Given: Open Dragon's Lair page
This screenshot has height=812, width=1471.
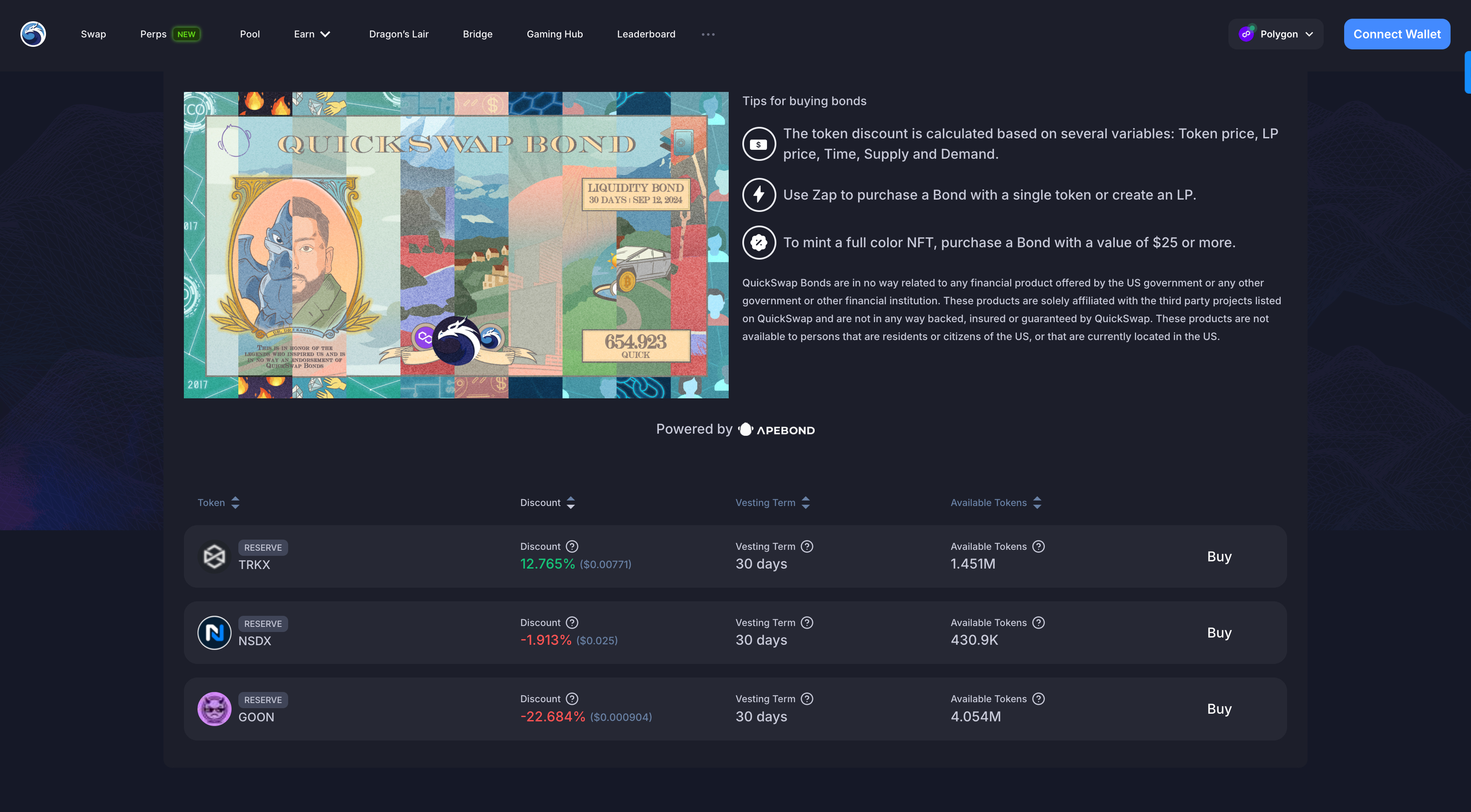Looking at the screenshot, I should [x=398, y=34].
